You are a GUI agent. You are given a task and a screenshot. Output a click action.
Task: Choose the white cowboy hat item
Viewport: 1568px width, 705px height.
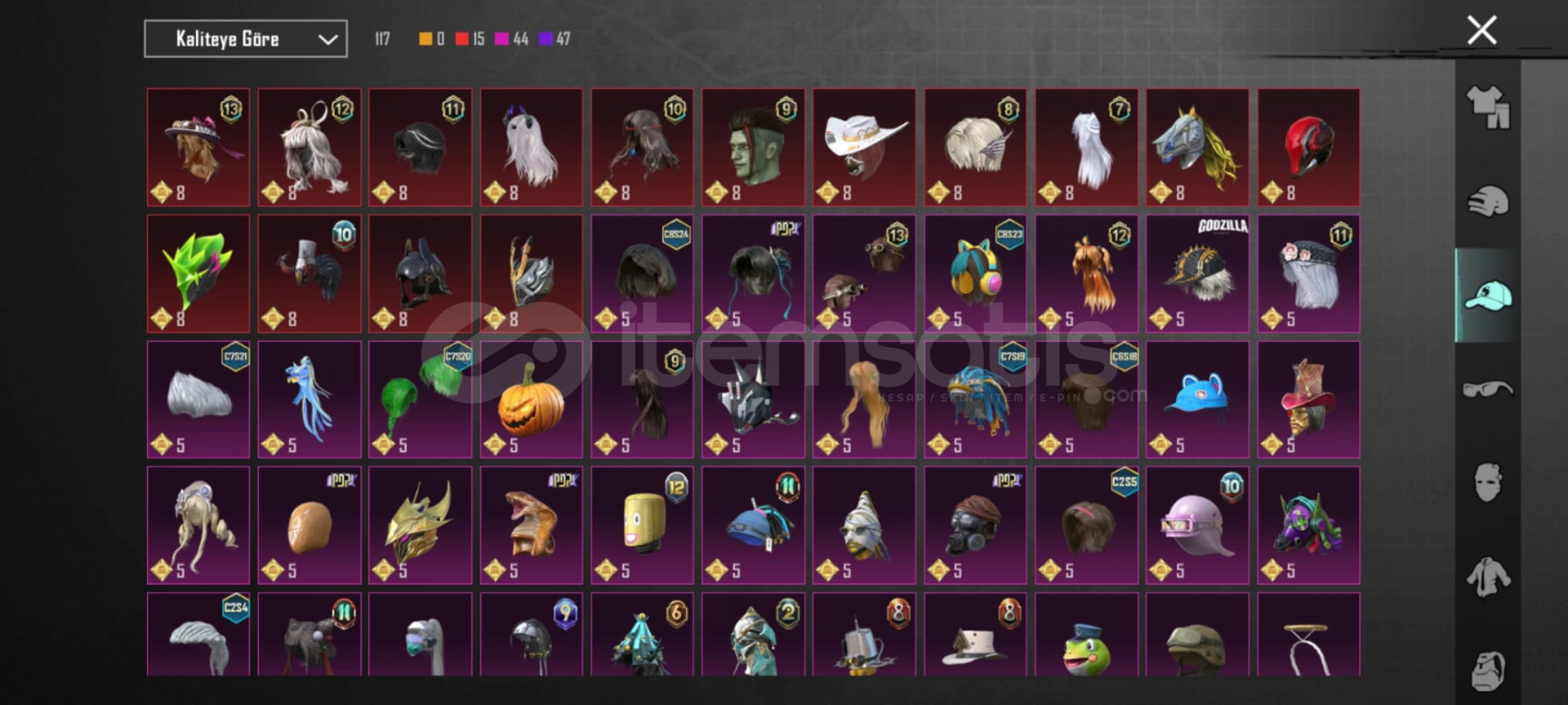(x=864, y=147)
